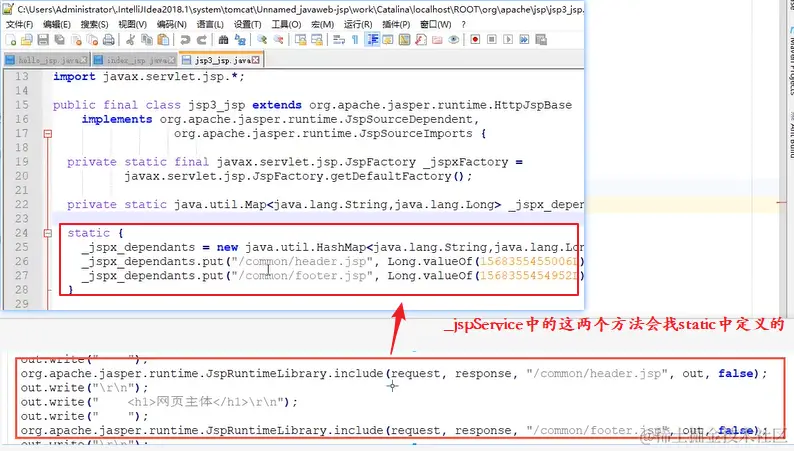Toggle the Show All Characters pilcrow icon

(355, 39)
